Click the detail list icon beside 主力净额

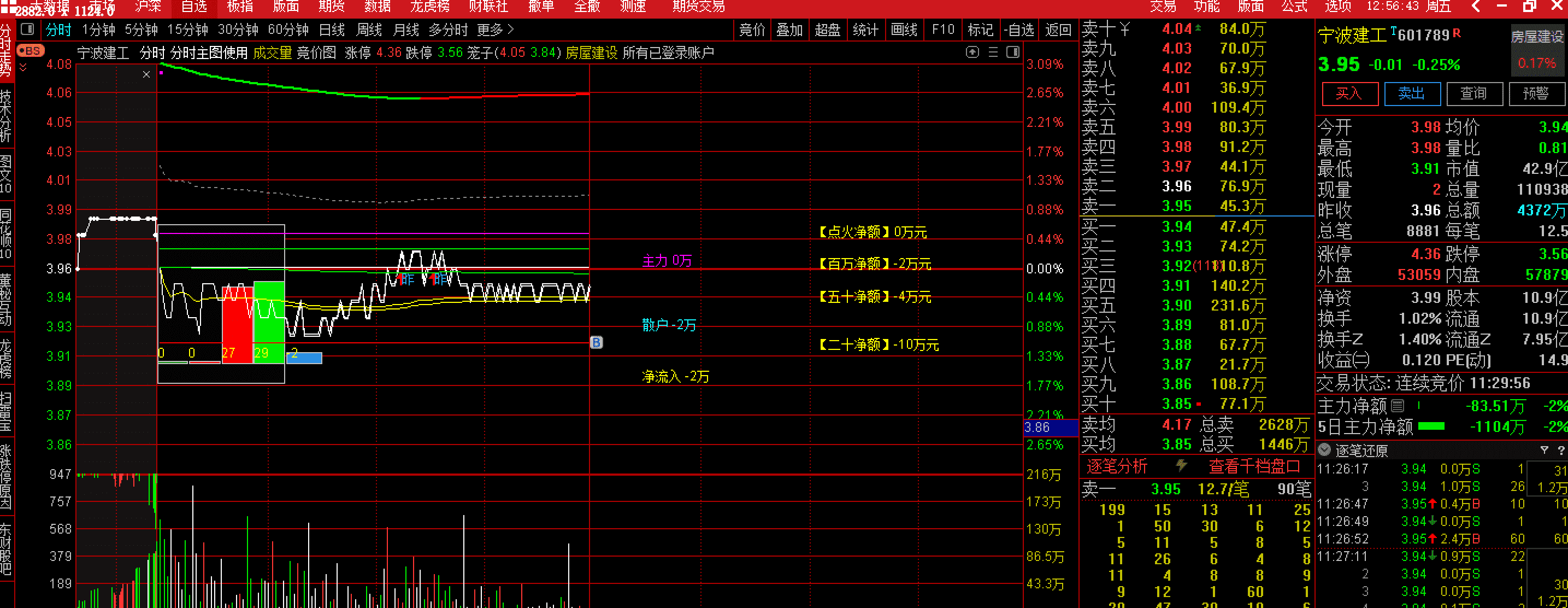[x=1398, y=405]
